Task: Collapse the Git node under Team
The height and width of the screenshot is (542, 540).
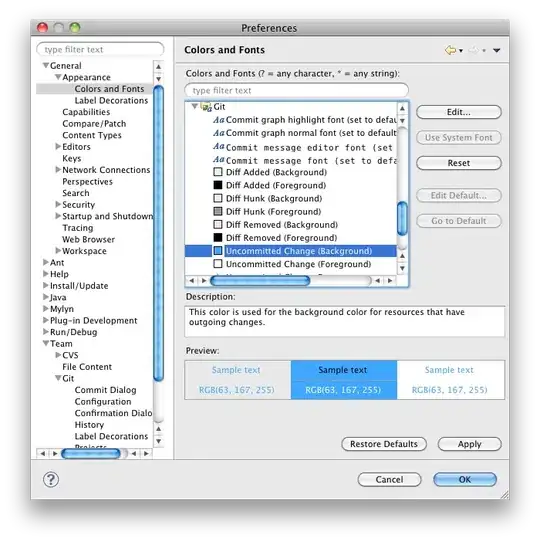Action: tap(58, 378)
